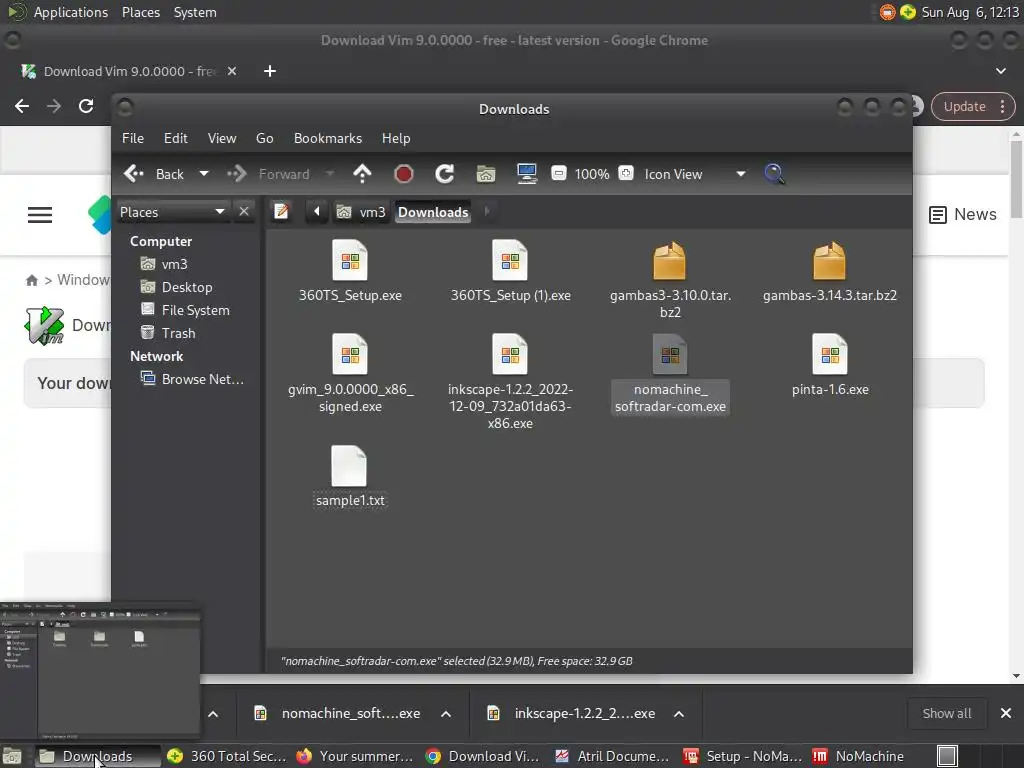1024x768 pixels.
Task: Click the Chrome reload page icon
Action: (86, 106)
